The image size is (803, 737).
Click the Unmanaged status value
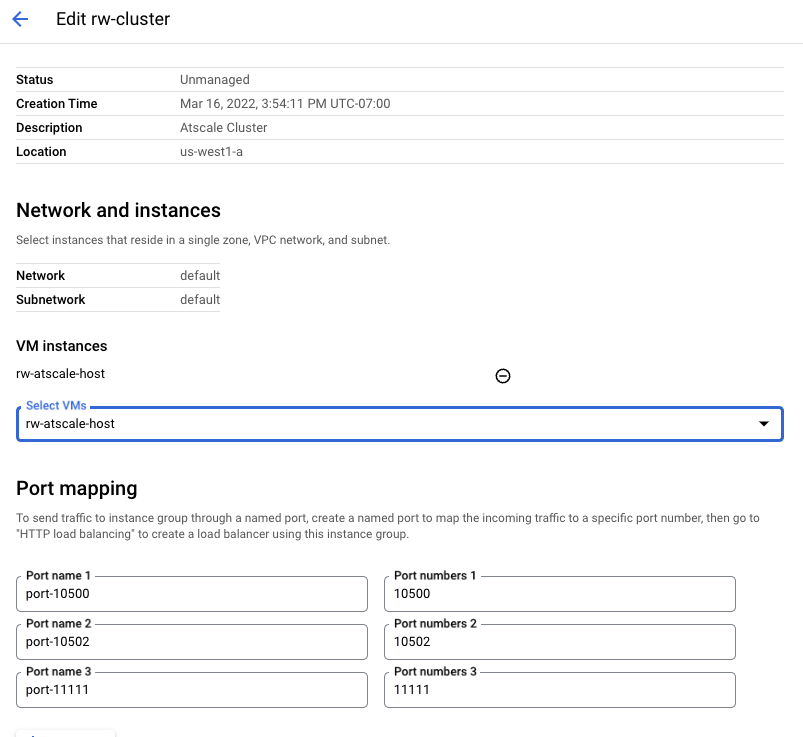pyautogui.click(x=215, y=79)
